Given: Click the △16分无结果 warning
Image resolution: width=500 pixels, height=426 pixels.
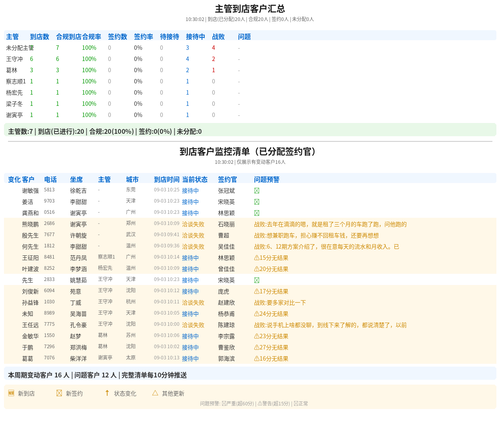Looking at the screenshot, I should 271,359.
